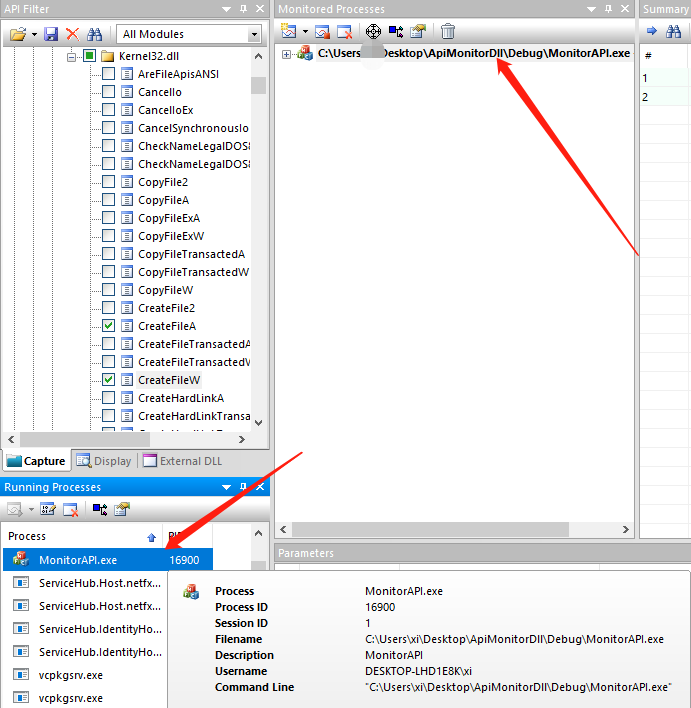Enable CopyFileW checkbox

coord(108,289)
